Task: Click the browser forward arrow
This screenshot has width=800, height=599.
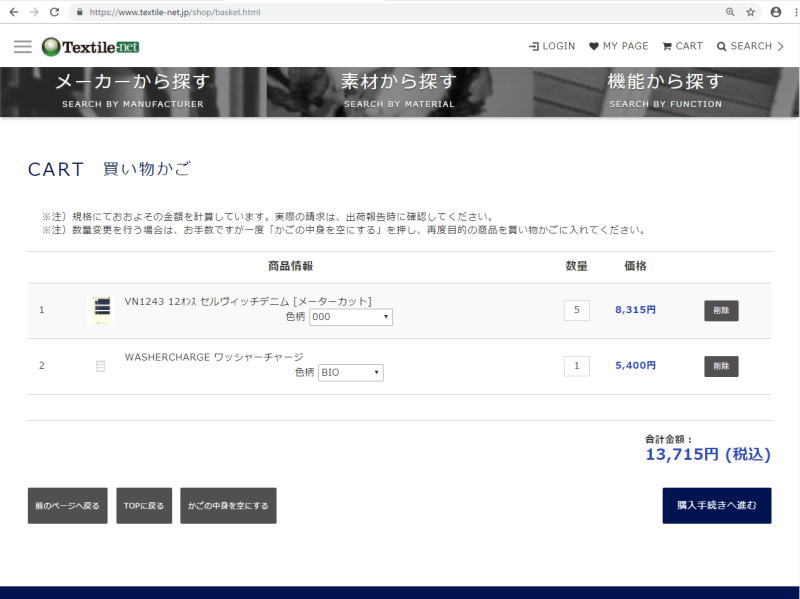Action: pos(34,12)
